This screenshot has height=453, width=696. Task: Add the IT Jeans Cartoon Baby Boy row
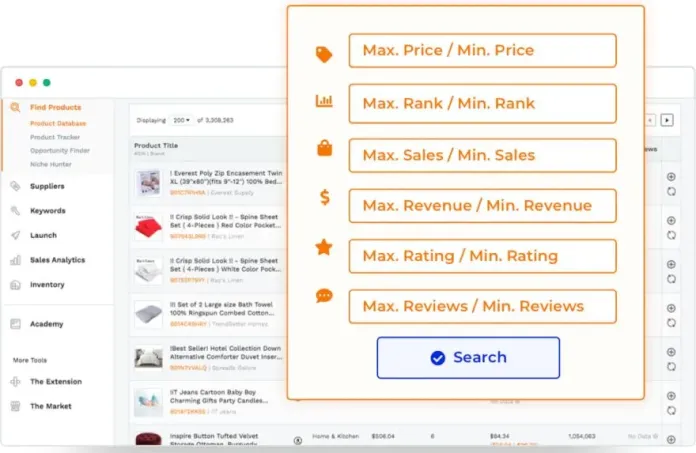[671, 396]
